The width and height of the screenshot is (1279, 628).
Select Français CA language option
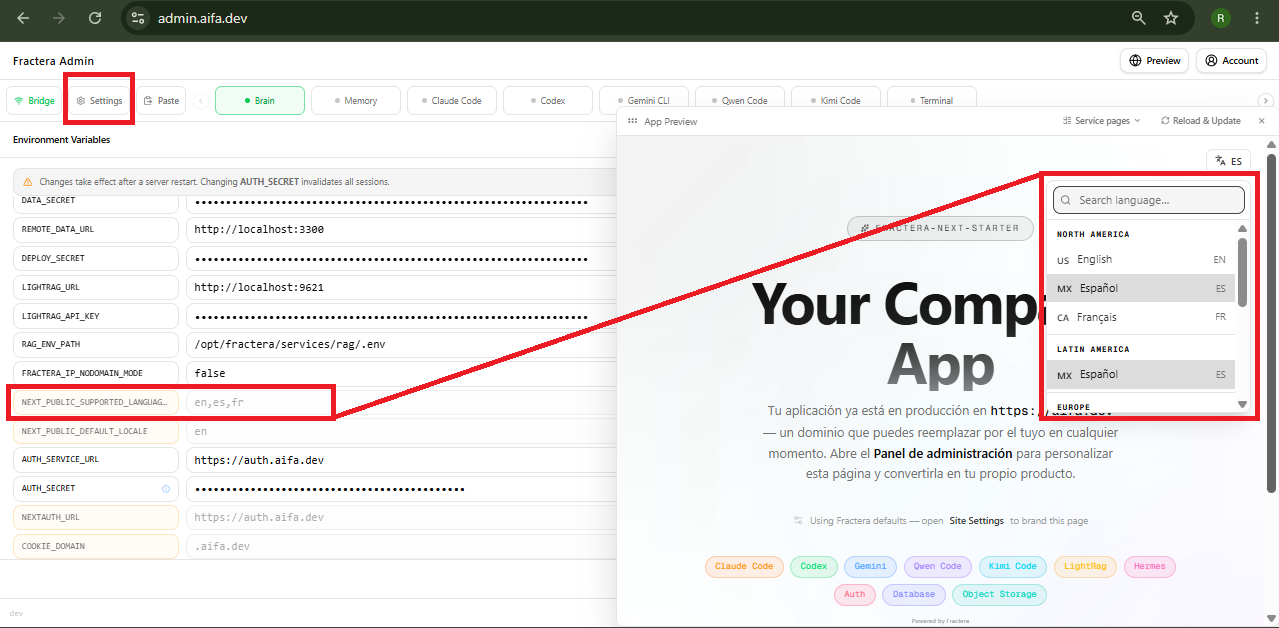pos(1141,317)
